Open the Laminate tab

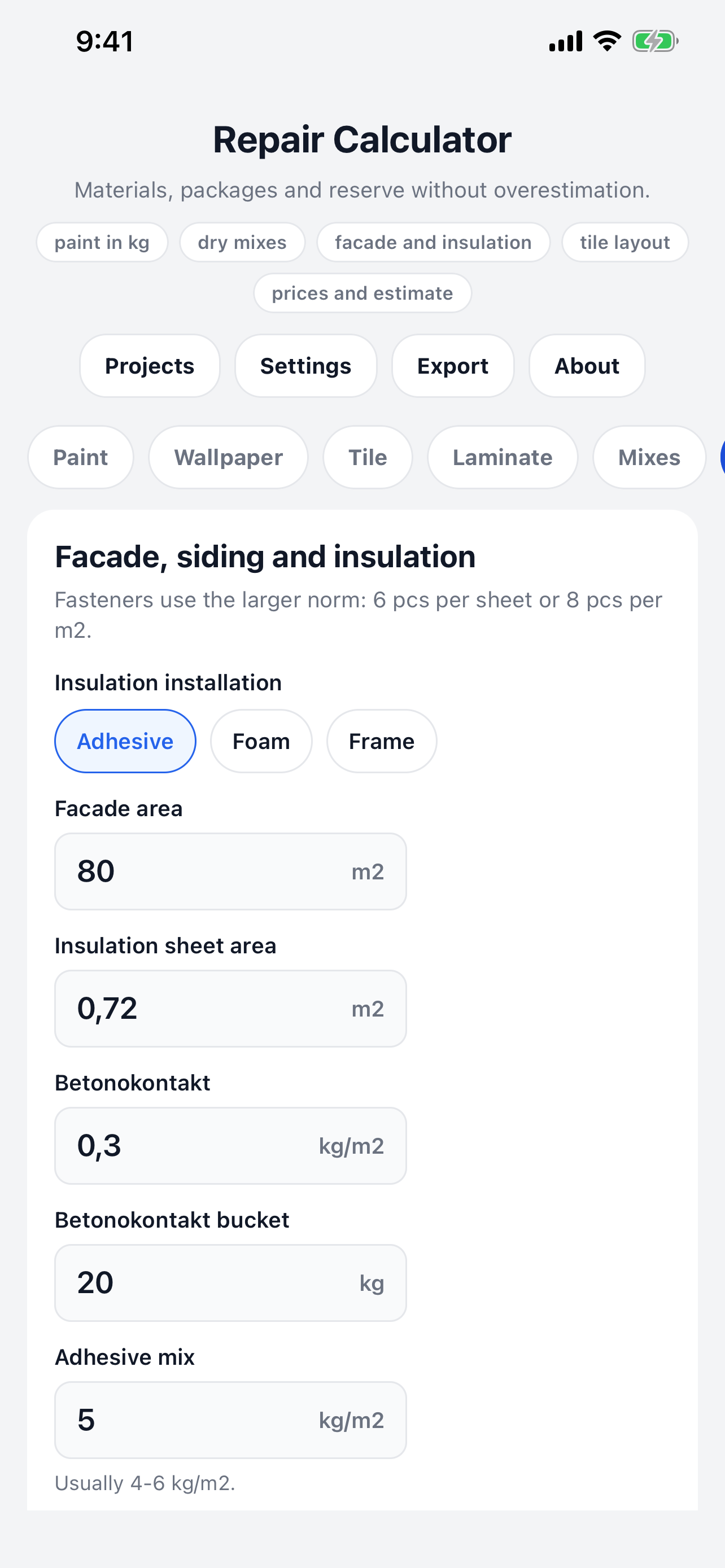click(x=503, y=457)
